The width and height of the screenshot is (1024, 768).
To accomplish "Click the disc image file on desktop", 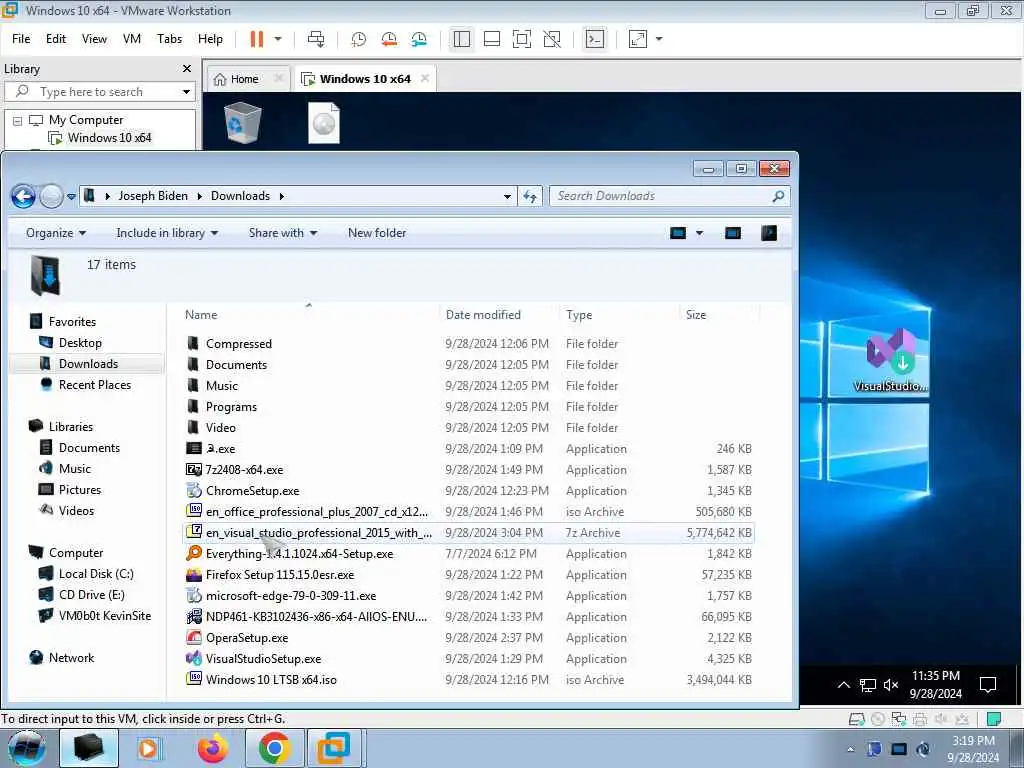I will click(324, 123).
